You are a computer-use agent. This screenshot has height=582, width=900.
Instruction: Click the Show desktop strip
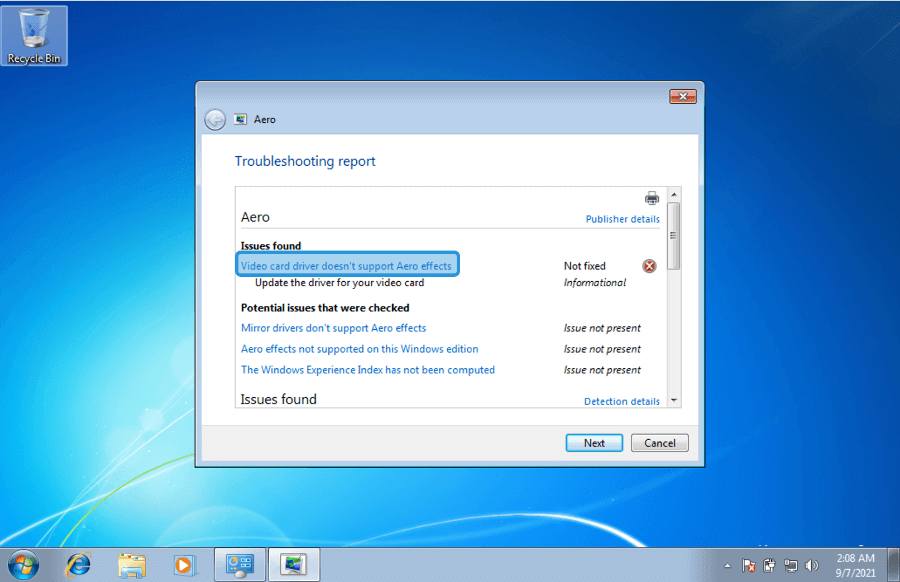click(x=893, y=565)
